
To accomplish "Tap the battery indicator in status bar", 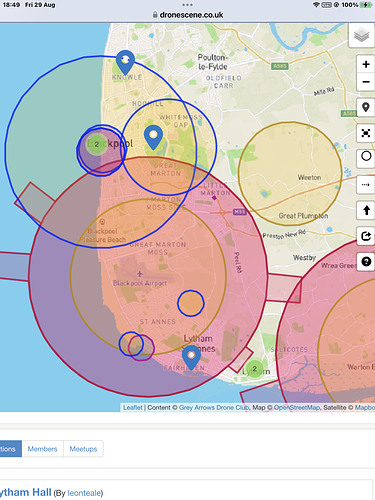I will pos(366,5).
